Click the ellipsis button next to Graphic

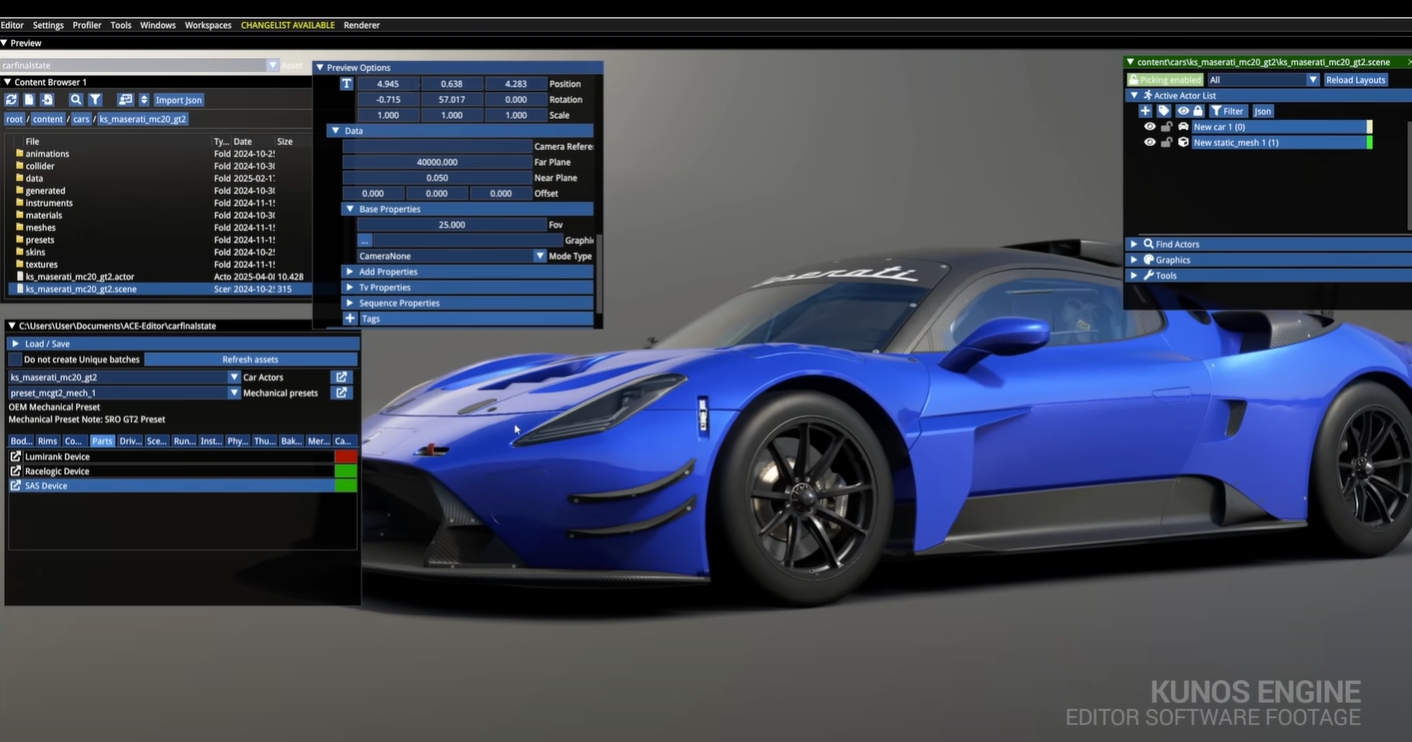365,240
